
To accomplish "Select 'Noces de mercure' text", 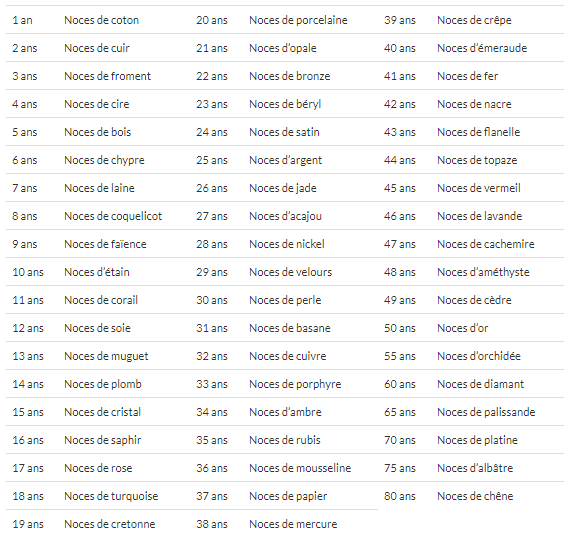I will [x=293, y=524].
